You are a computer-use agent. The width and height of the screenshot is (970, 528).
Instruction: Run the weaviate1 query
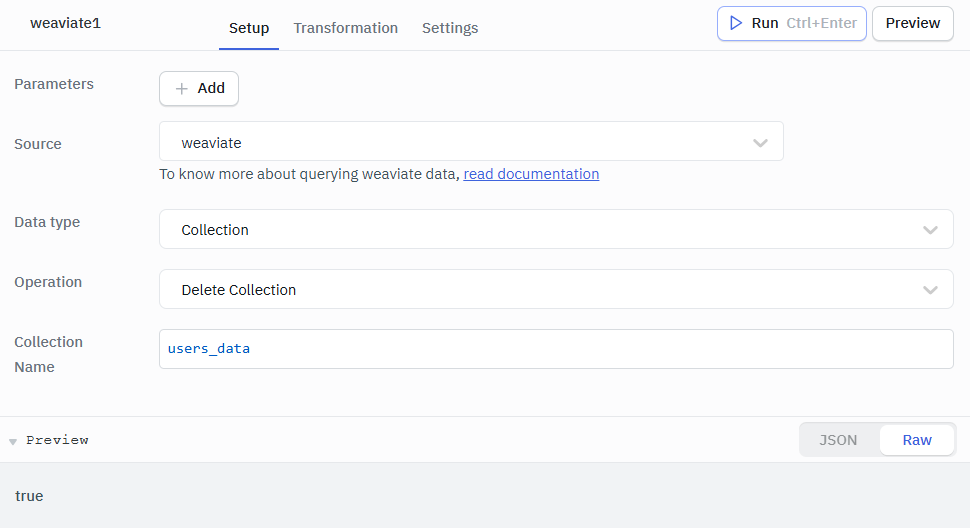[x=791, y=23]
